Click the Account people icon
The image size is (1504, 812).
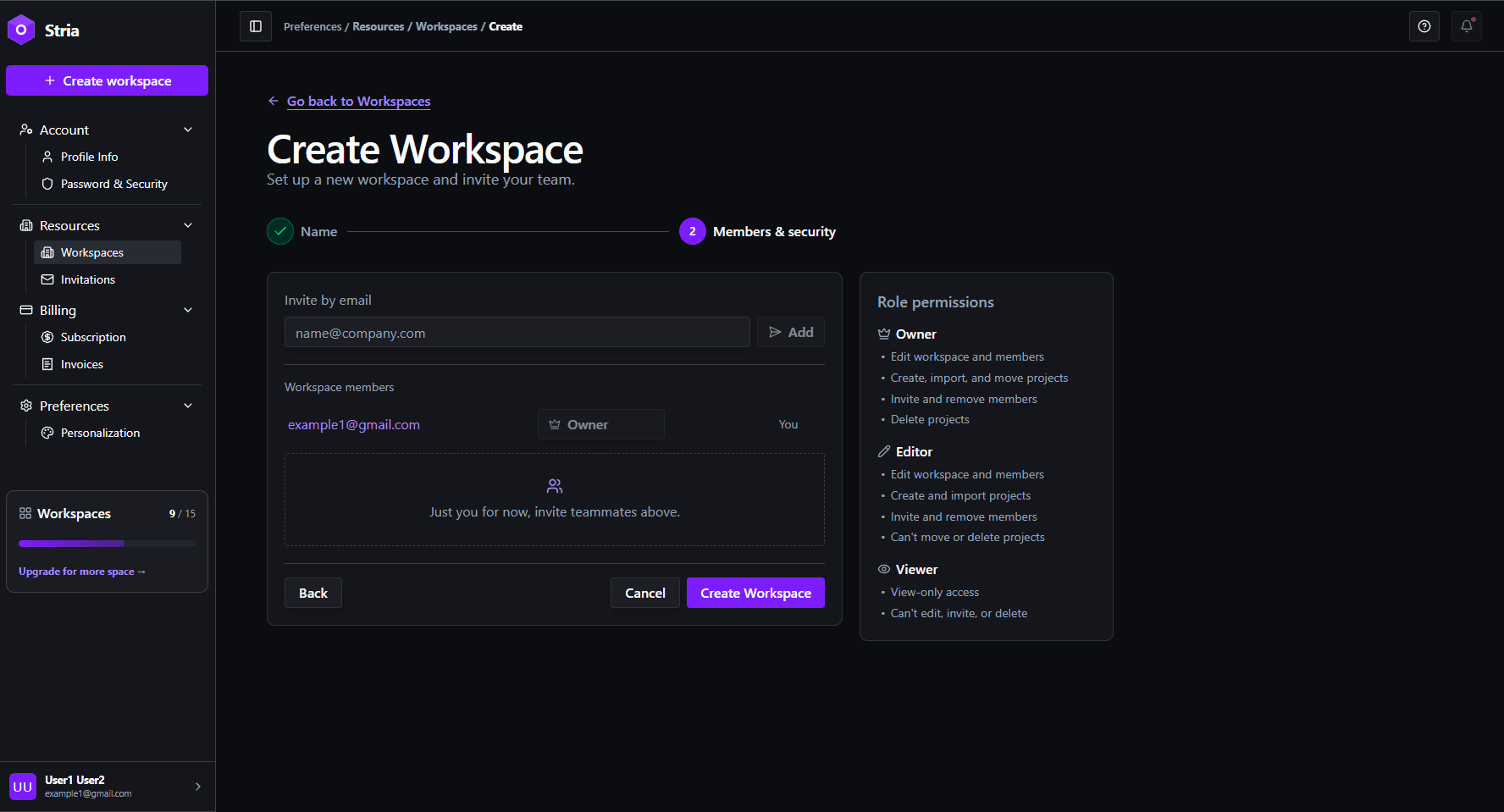pos(26,130)
